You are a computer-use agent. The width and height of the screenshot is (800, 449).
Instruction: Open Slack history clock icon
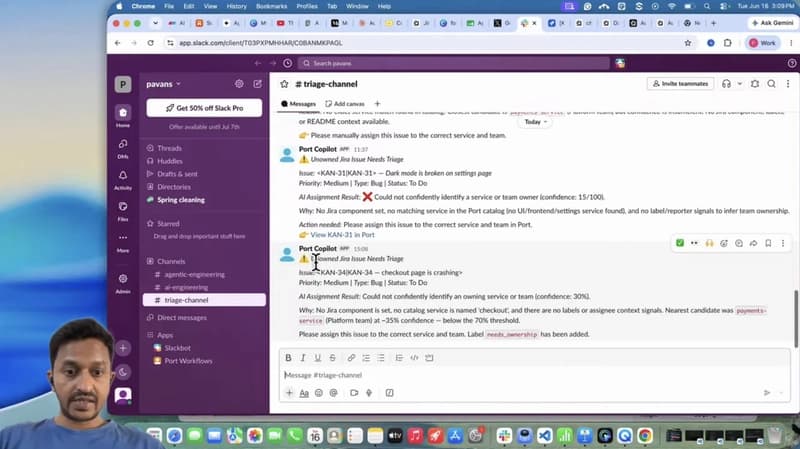pos(288,63)
